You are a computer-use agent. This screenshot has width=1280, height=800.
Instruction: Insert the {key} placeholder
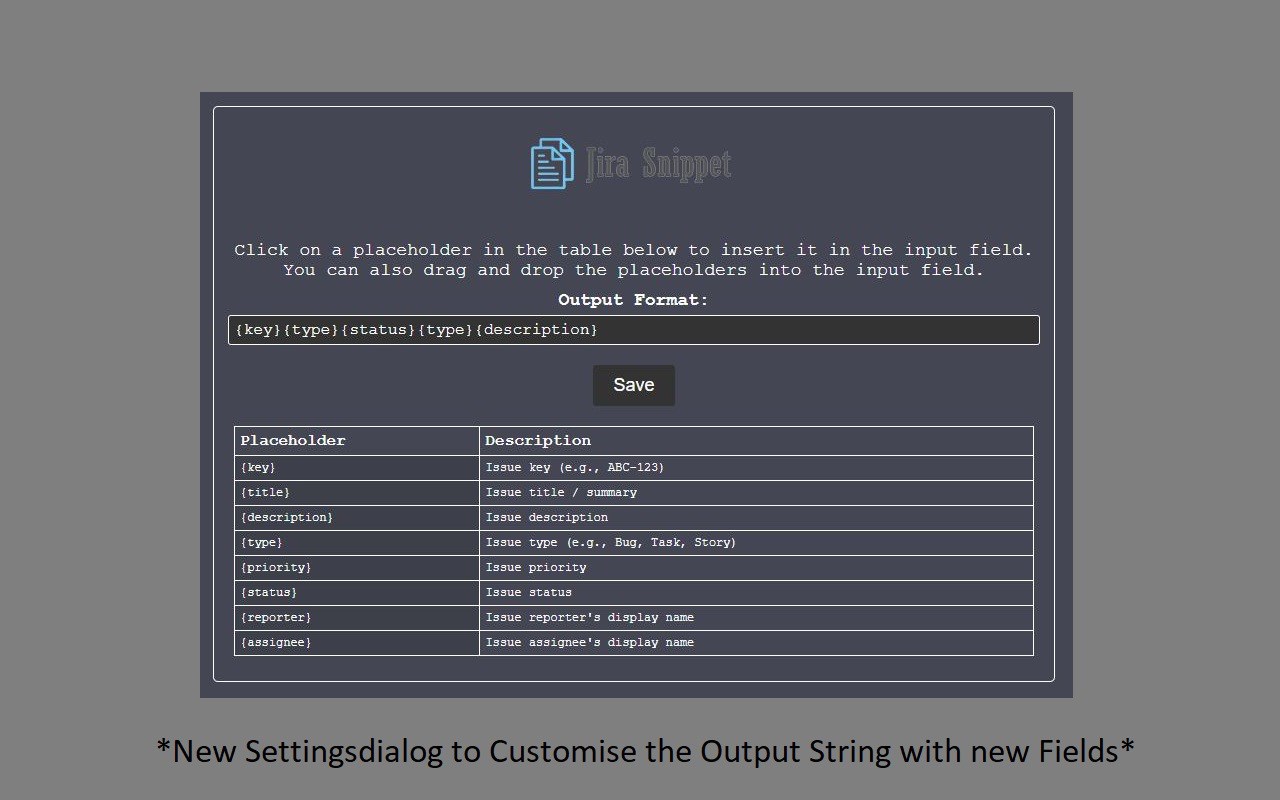357,468
